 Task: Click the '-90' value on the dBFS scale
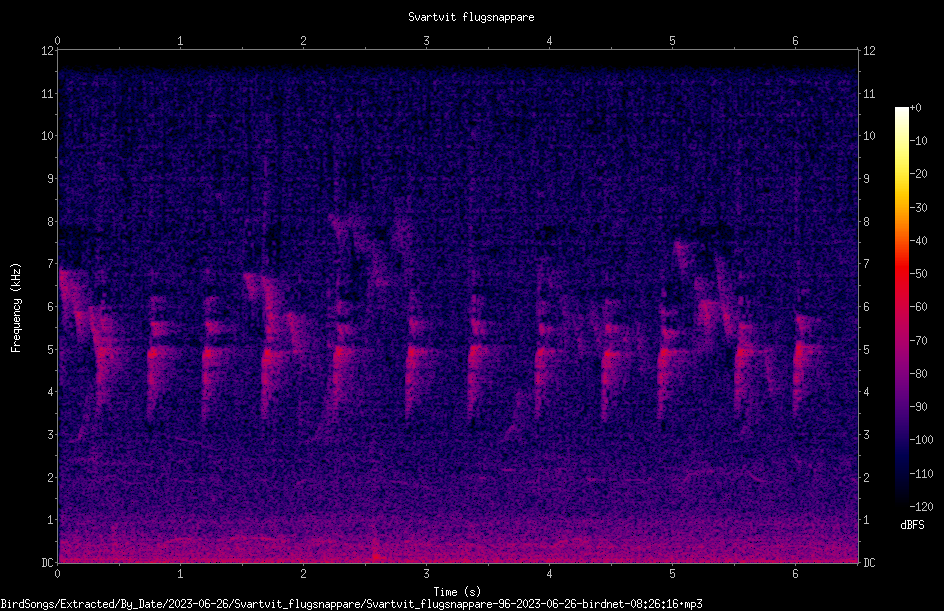(x=918, y=407)
